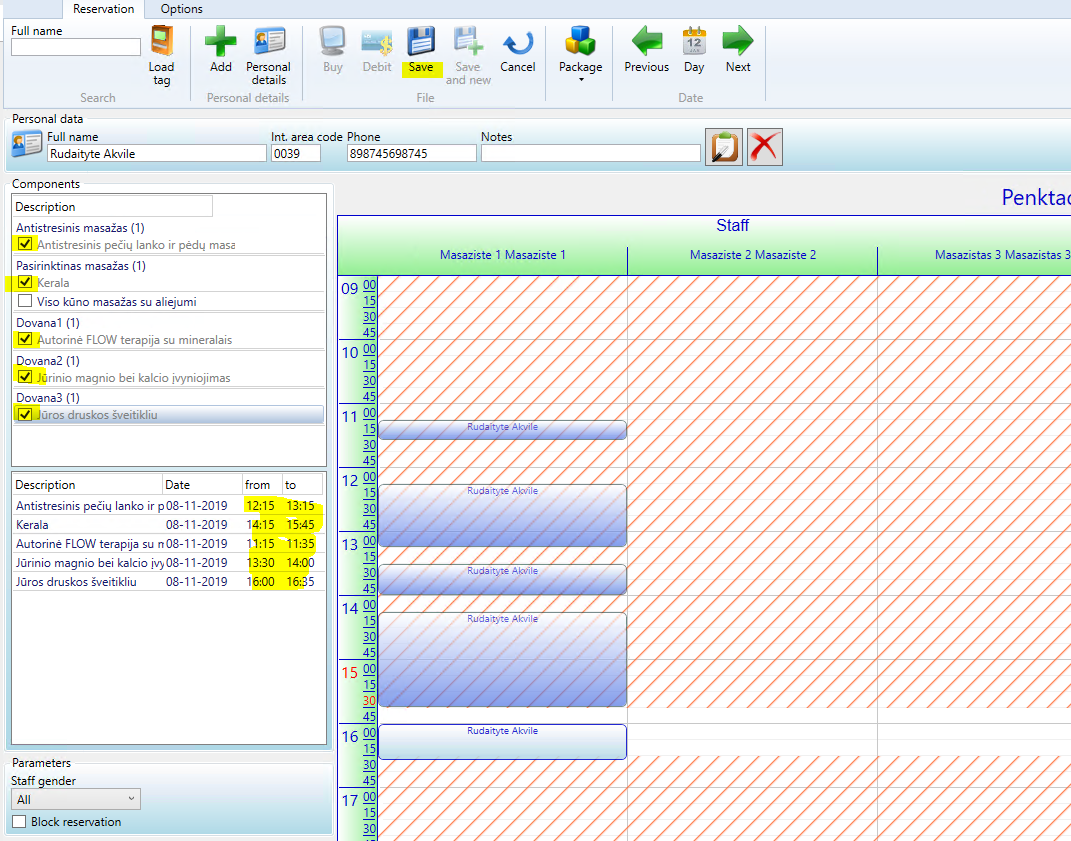1071x841 pixels.
Task: Cancel the reservation with the undo arrow
Action: click(x=518, y=42)
